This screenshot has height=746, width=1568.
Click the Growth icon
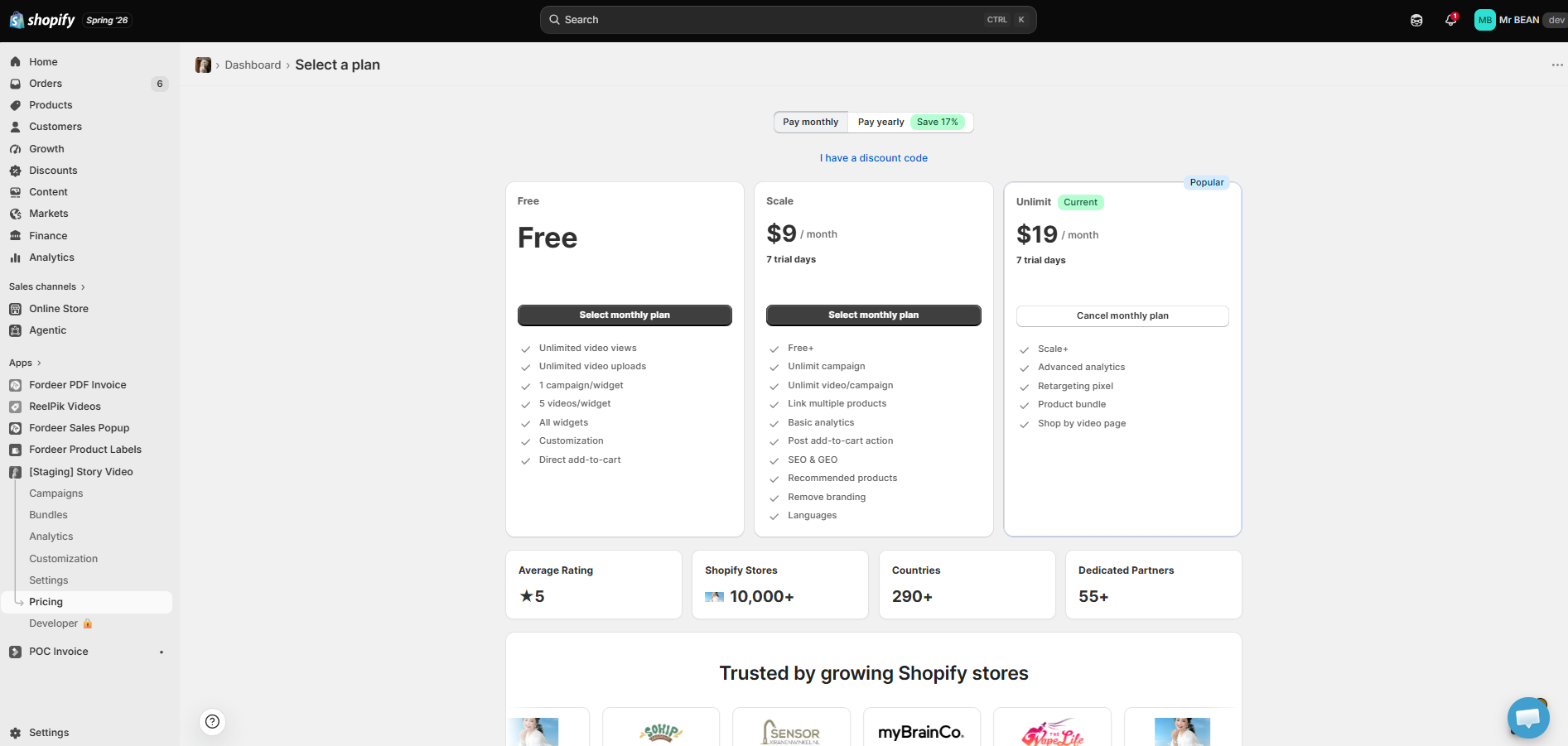pyautogui.click(x=15, y=149)
